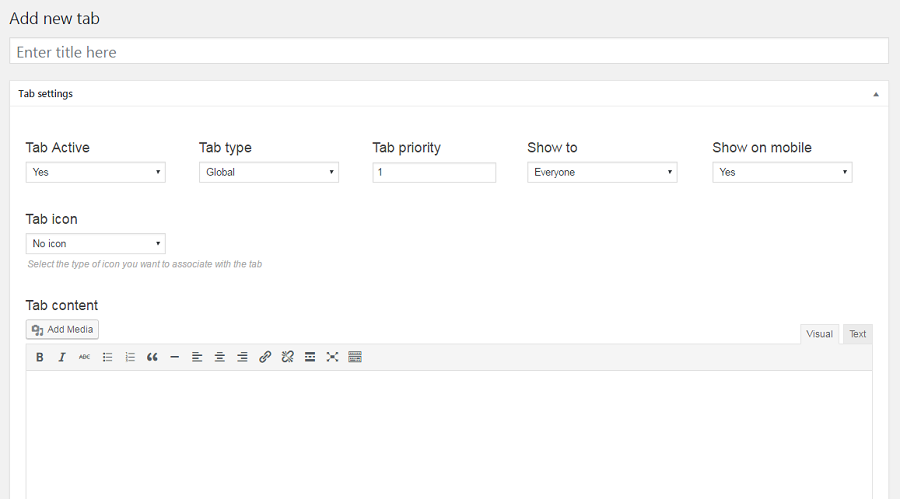The height and width of the screenshot is (499, 900).
Task: Open the Show to dropdown
Action: coord(602,172)
